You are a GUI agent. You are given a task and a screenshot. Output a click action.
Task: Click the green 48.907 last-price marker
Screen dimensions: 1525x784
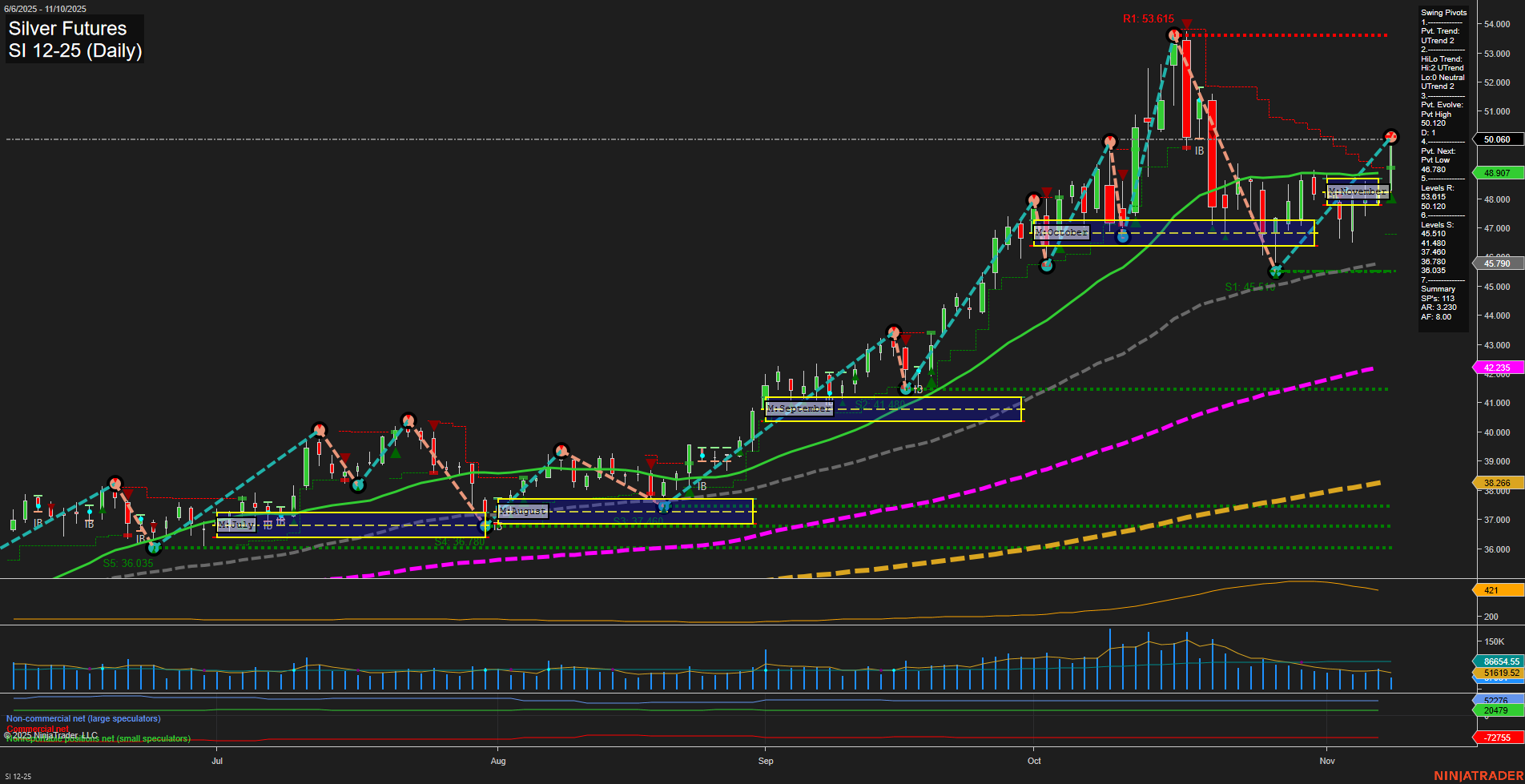pyautogui.click(x=1497, y=172)
